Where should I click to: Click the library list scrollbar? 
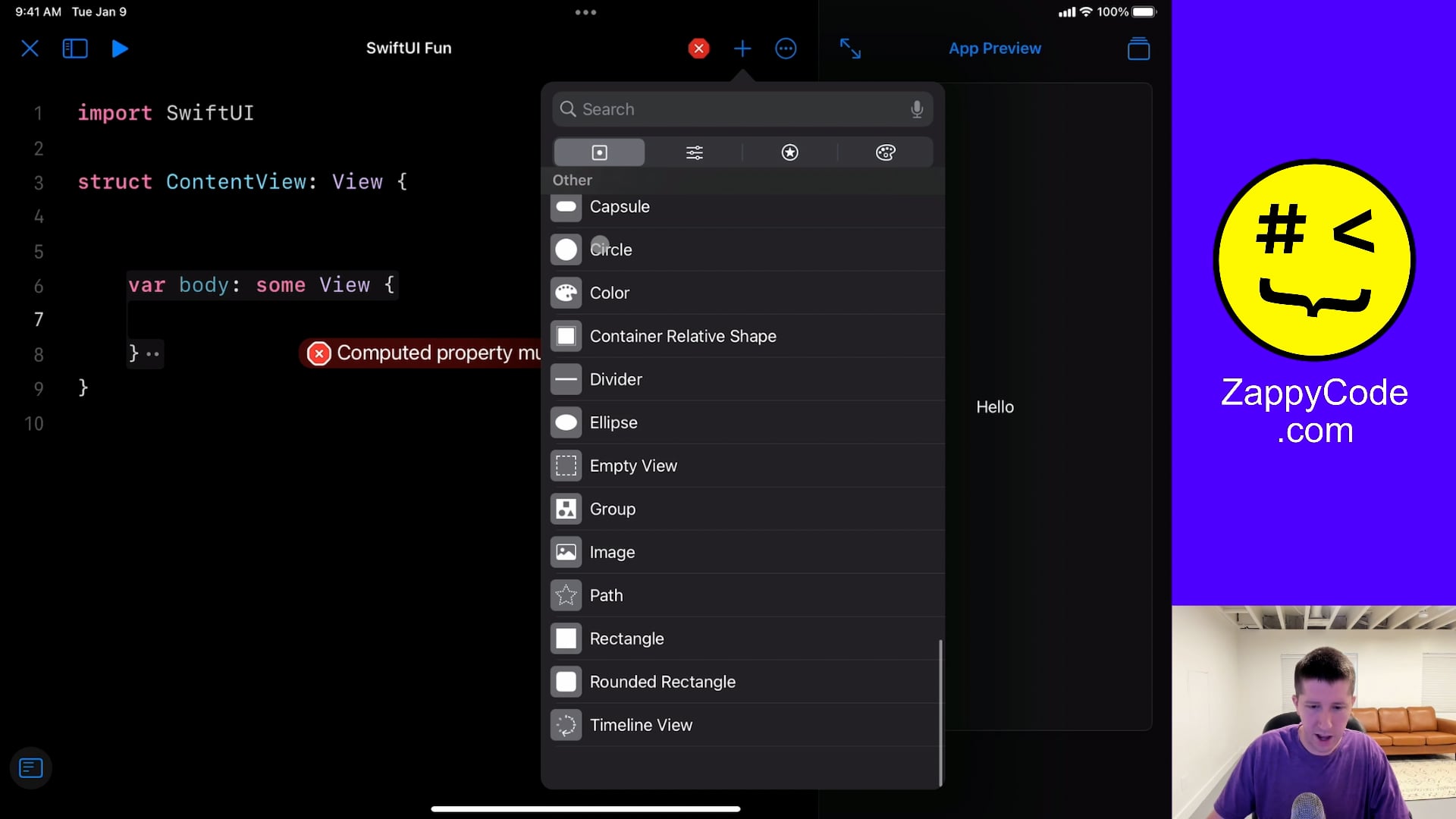(x=940, y=713)
